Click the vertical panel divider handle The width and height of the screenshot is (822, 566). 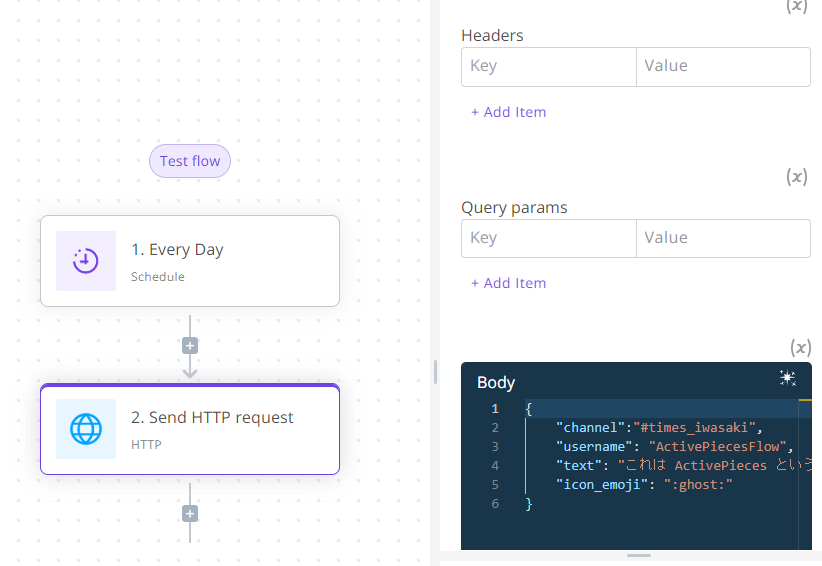click(435, 372)
